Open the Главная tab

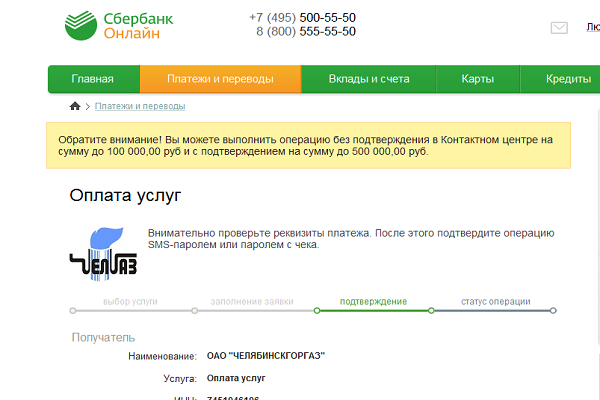92,79
